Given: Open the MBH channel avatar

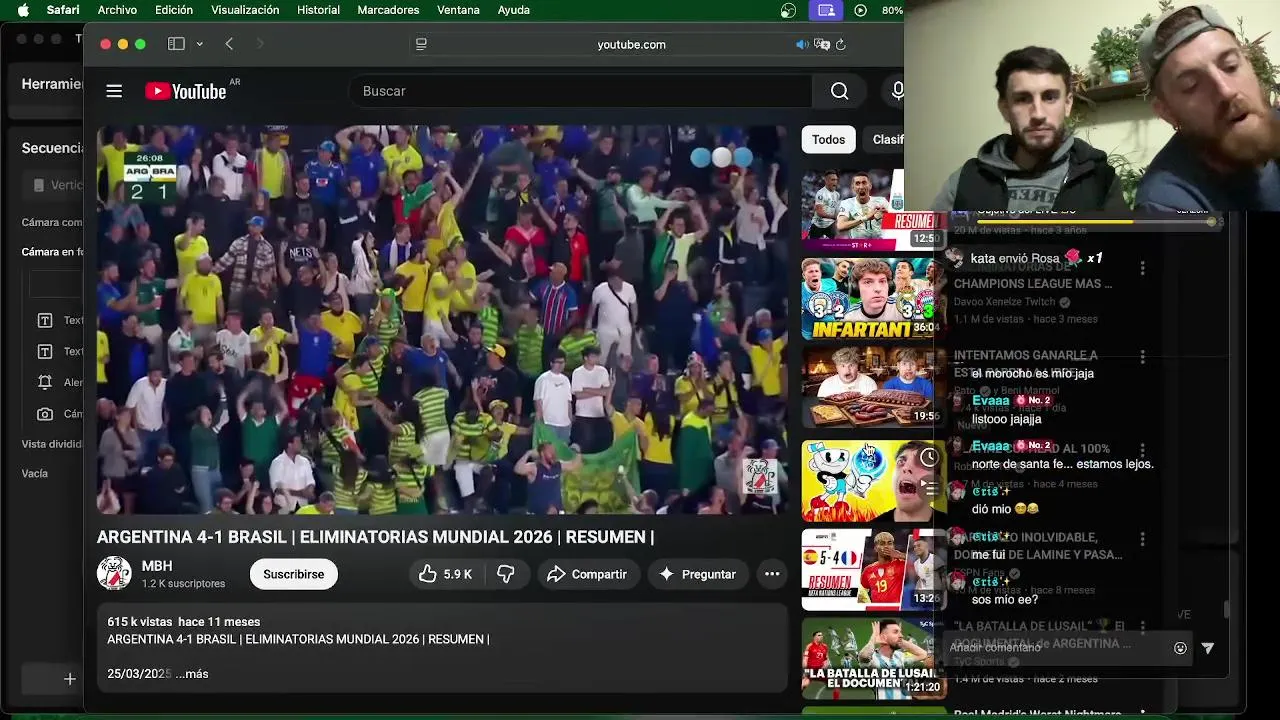Looking at the screenshot, I should [x=114, y=573].
